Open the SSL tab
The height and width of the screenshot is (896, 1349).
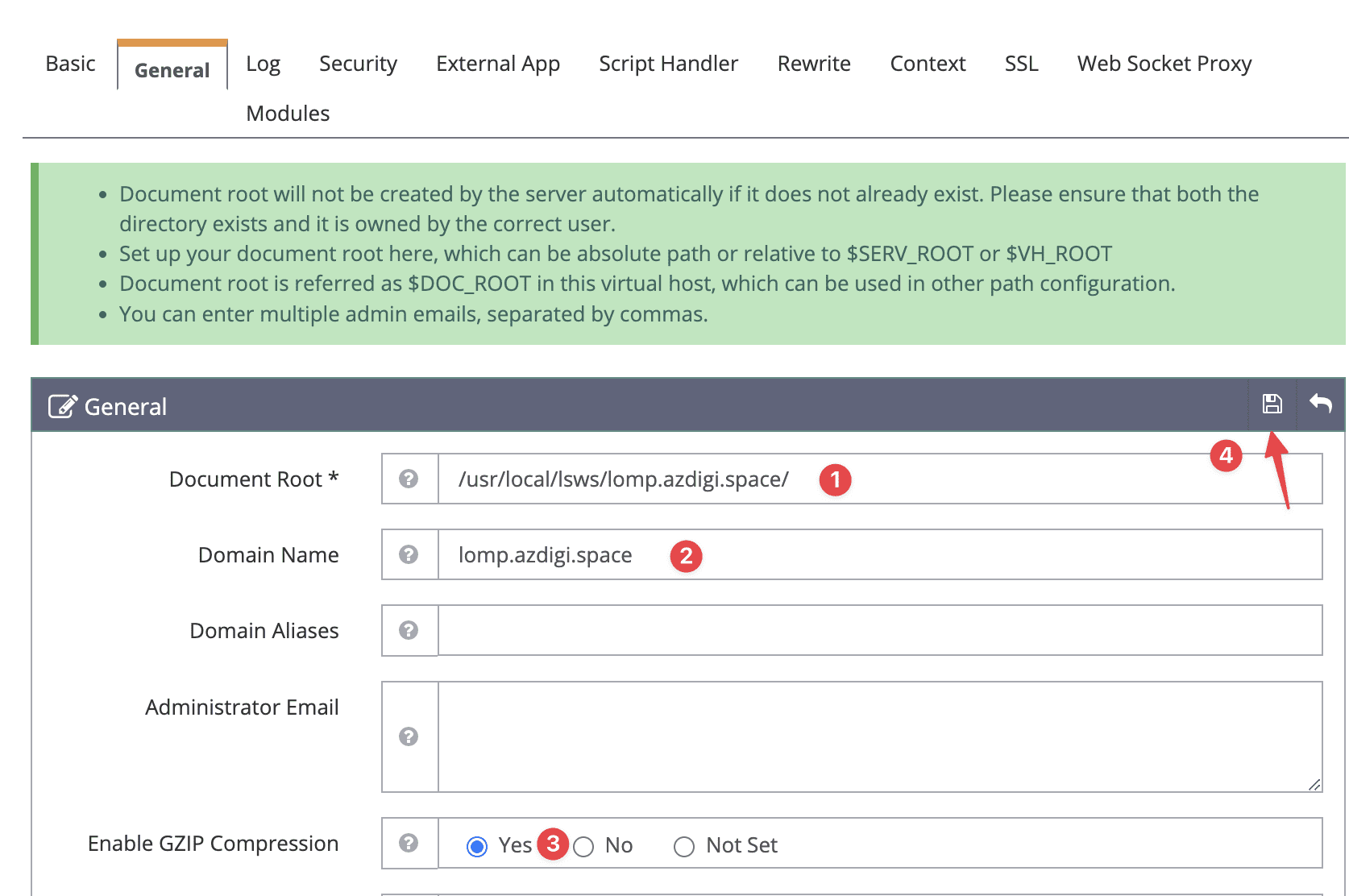pos(1021,64)
